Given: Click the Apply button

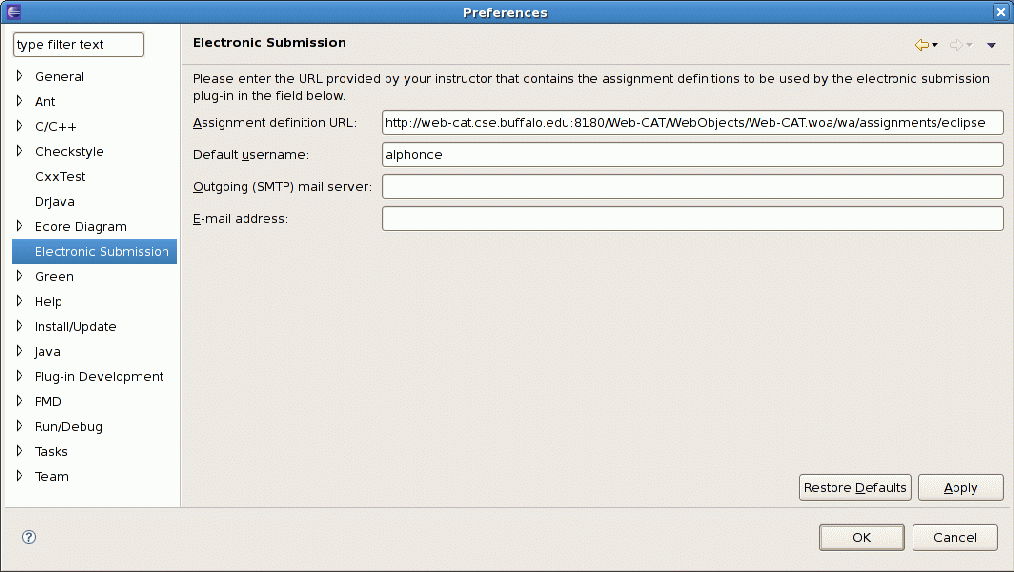Looking at the screenshot, I should click(x=960, y=487).
